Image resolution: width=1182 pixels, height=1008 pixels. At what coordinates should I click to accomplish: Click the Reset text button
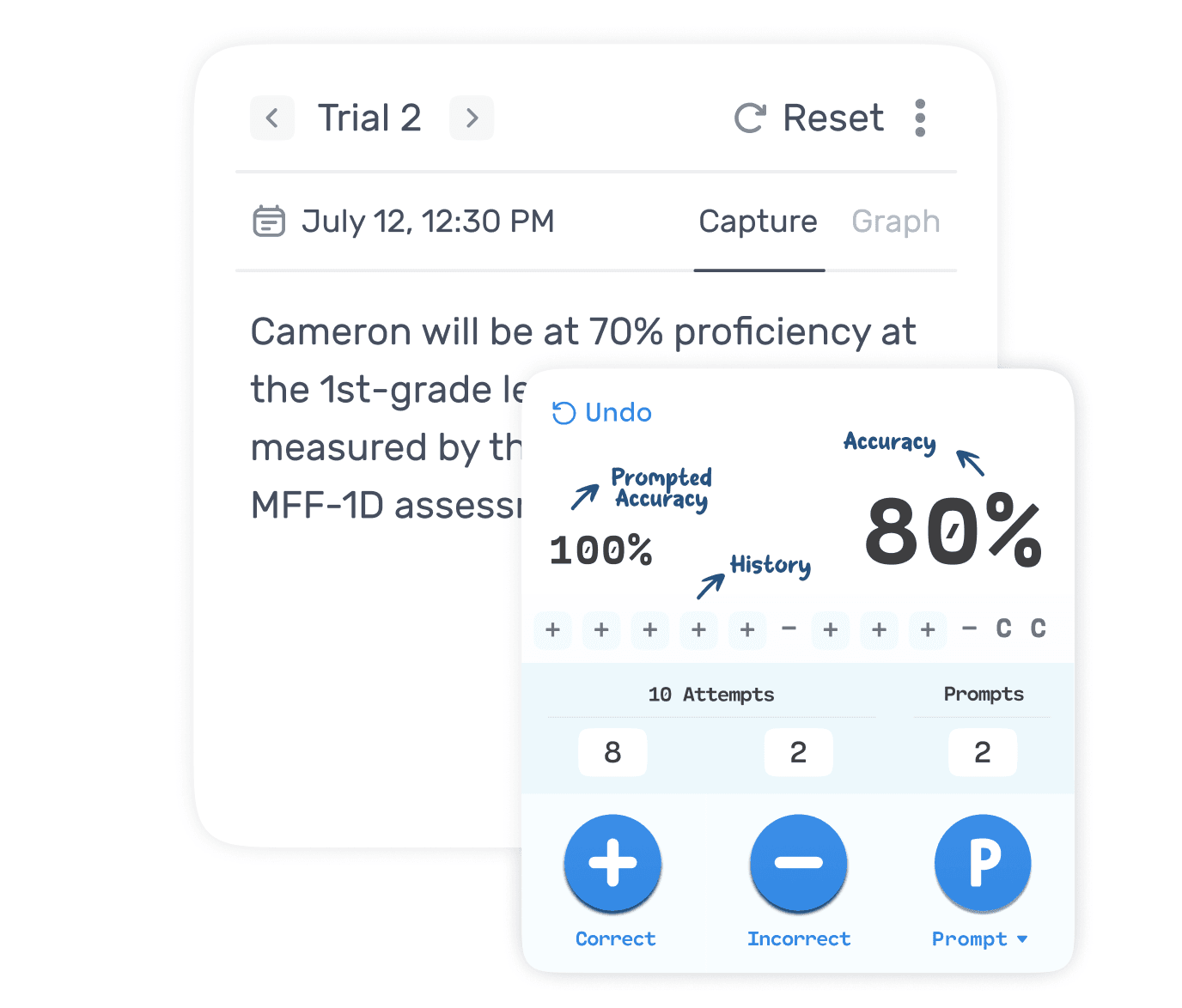(x=832, y=118)
